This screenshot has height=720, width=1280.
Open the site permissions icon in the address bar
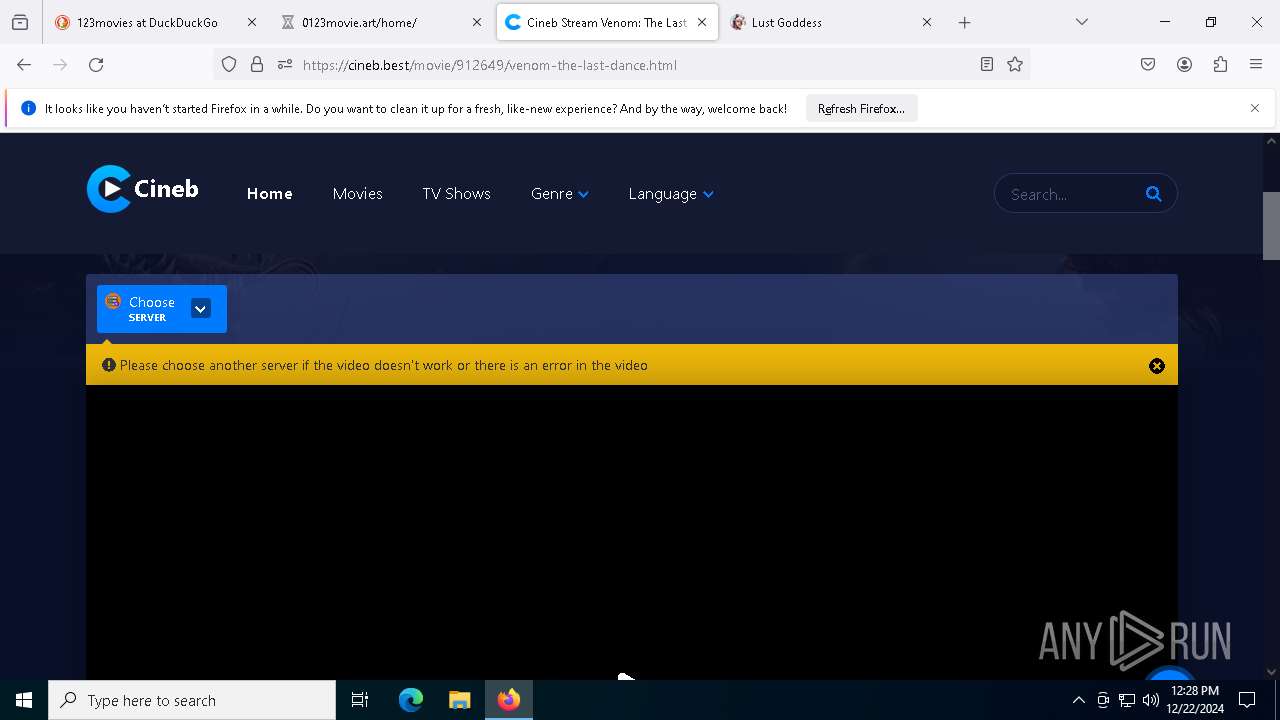[285, 65]
